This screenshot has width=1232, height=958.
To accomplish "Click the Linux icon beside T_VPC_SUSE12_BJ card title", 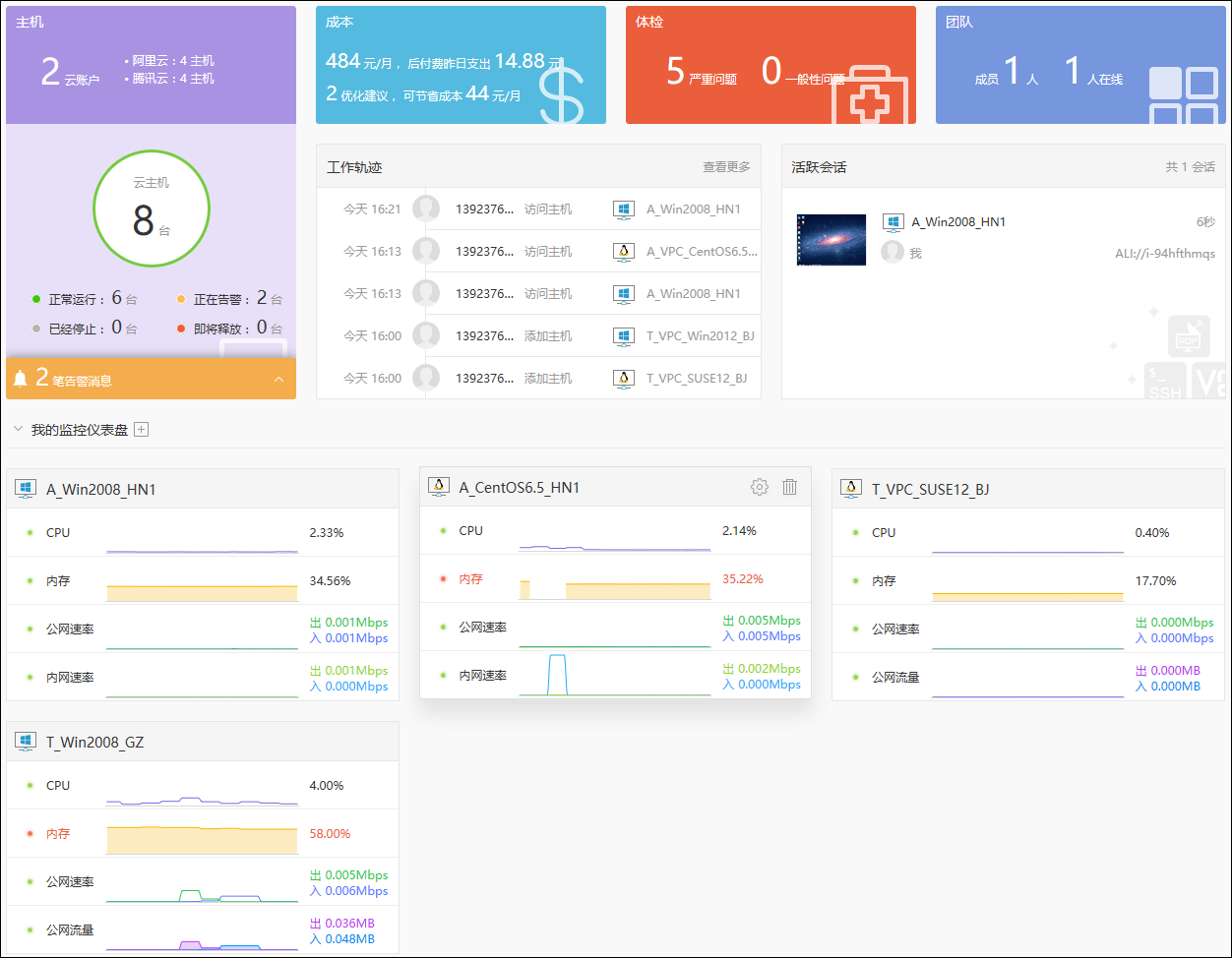I will click(x=851, y=489).
